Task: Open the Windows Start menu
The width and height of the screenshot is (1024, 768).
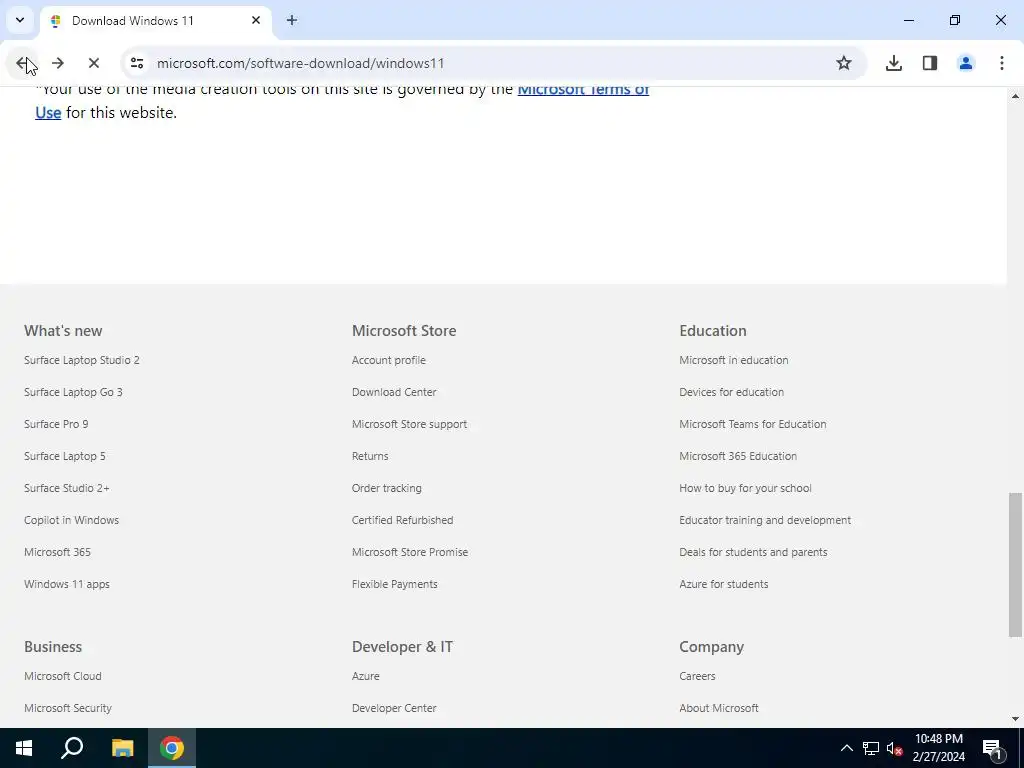Action: pos(24,748)
